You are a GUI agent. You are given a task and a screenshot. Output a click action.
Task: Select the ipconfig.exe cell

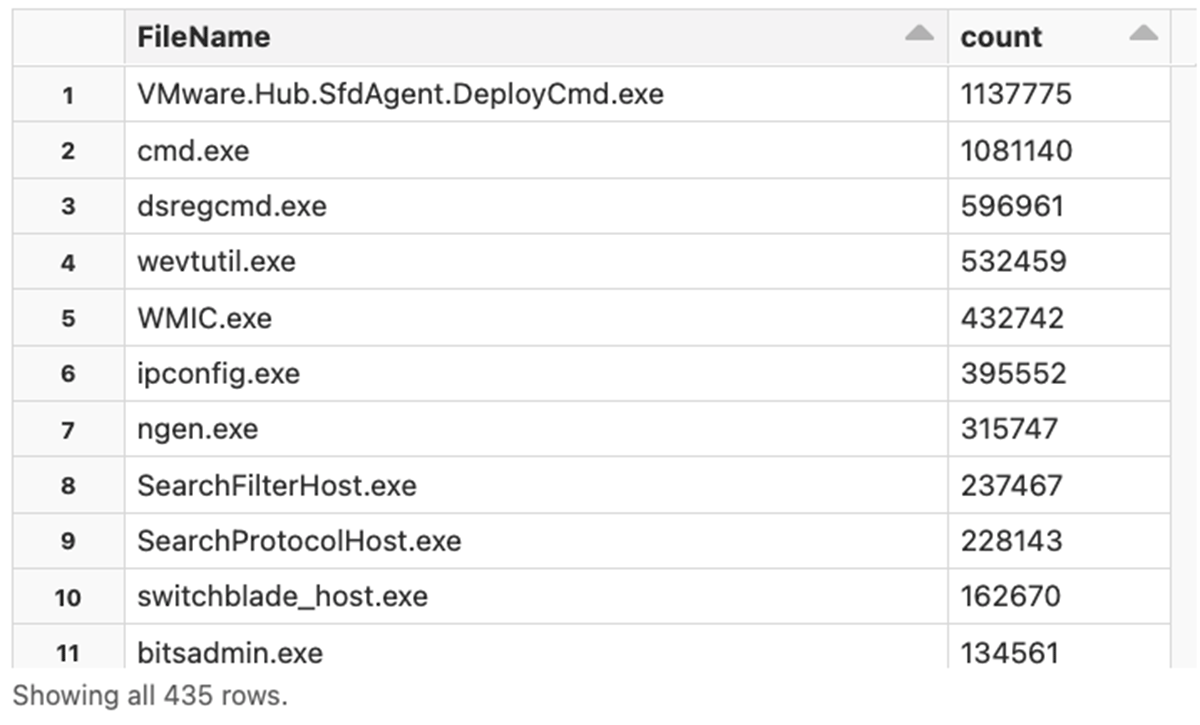click(x=218, y=374)
